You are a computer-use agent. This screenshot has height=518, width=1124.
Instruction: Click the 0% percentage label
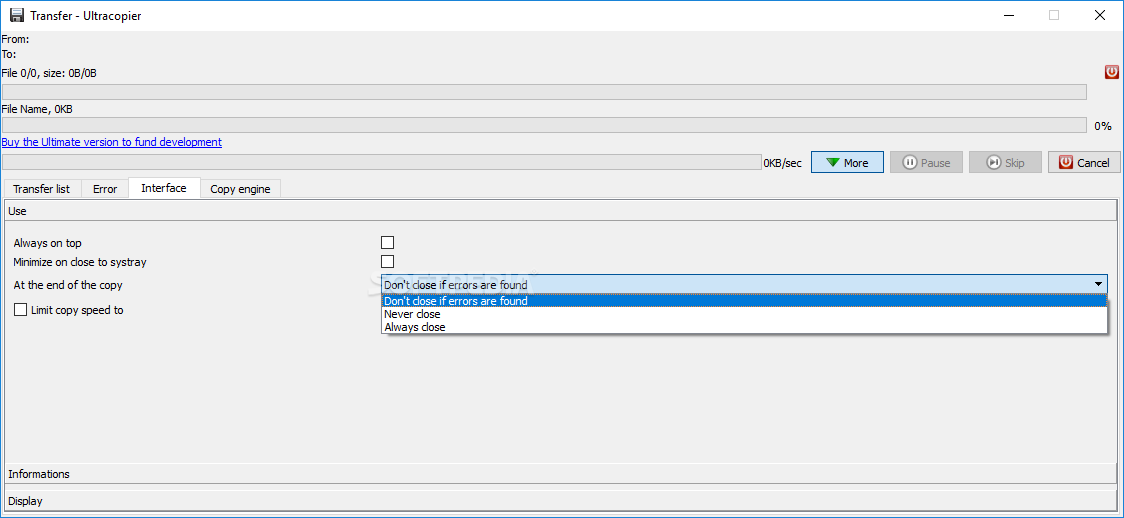1102,125
